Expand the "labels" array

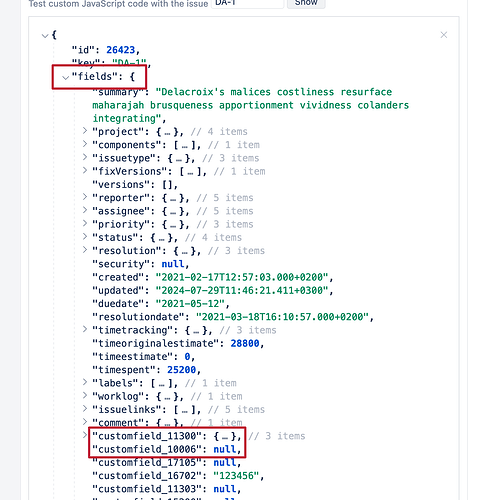pos(85,382)
